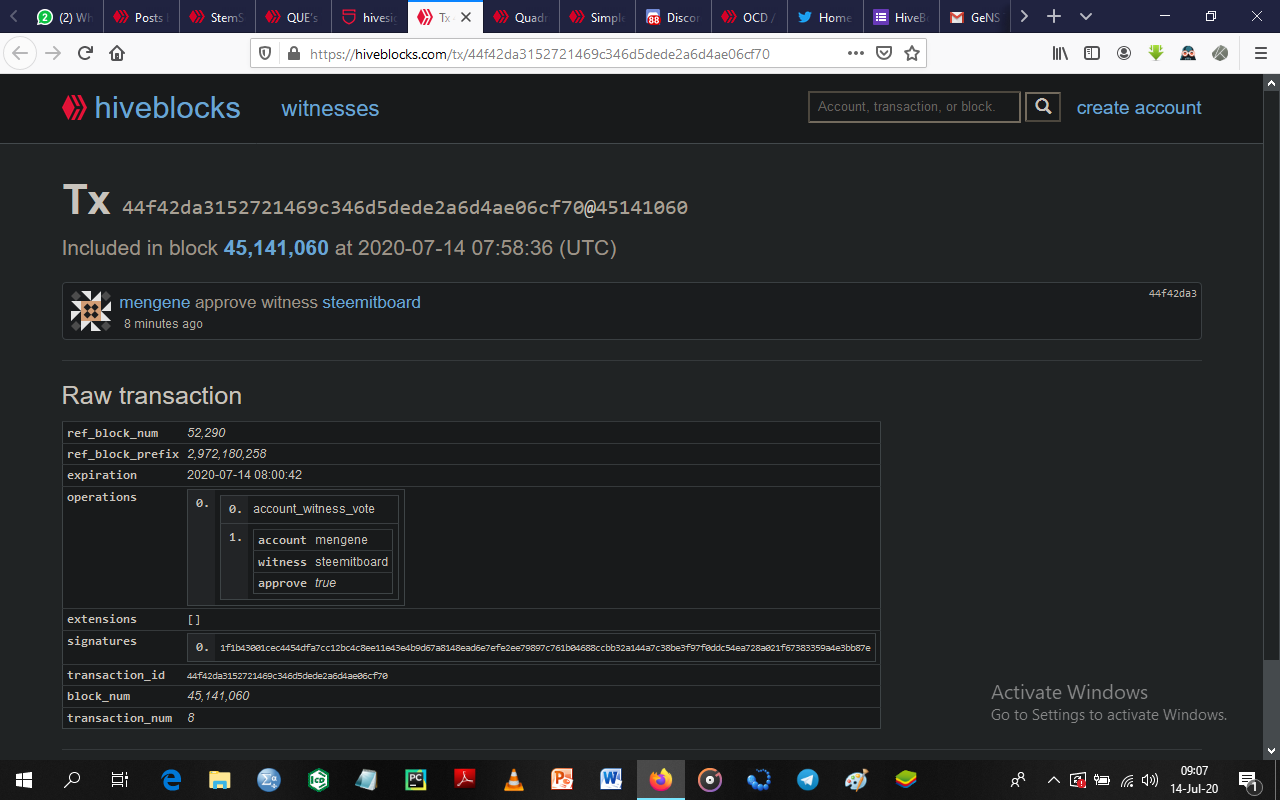This screenshot has height=800, width=1280.
Task: Switch to the QUE's tab
Action: point(293,17)
